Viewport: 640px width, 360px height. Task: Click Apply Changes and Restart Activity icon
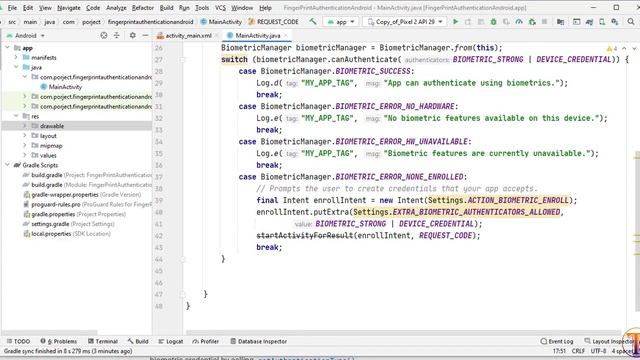[x=468, y=22]
